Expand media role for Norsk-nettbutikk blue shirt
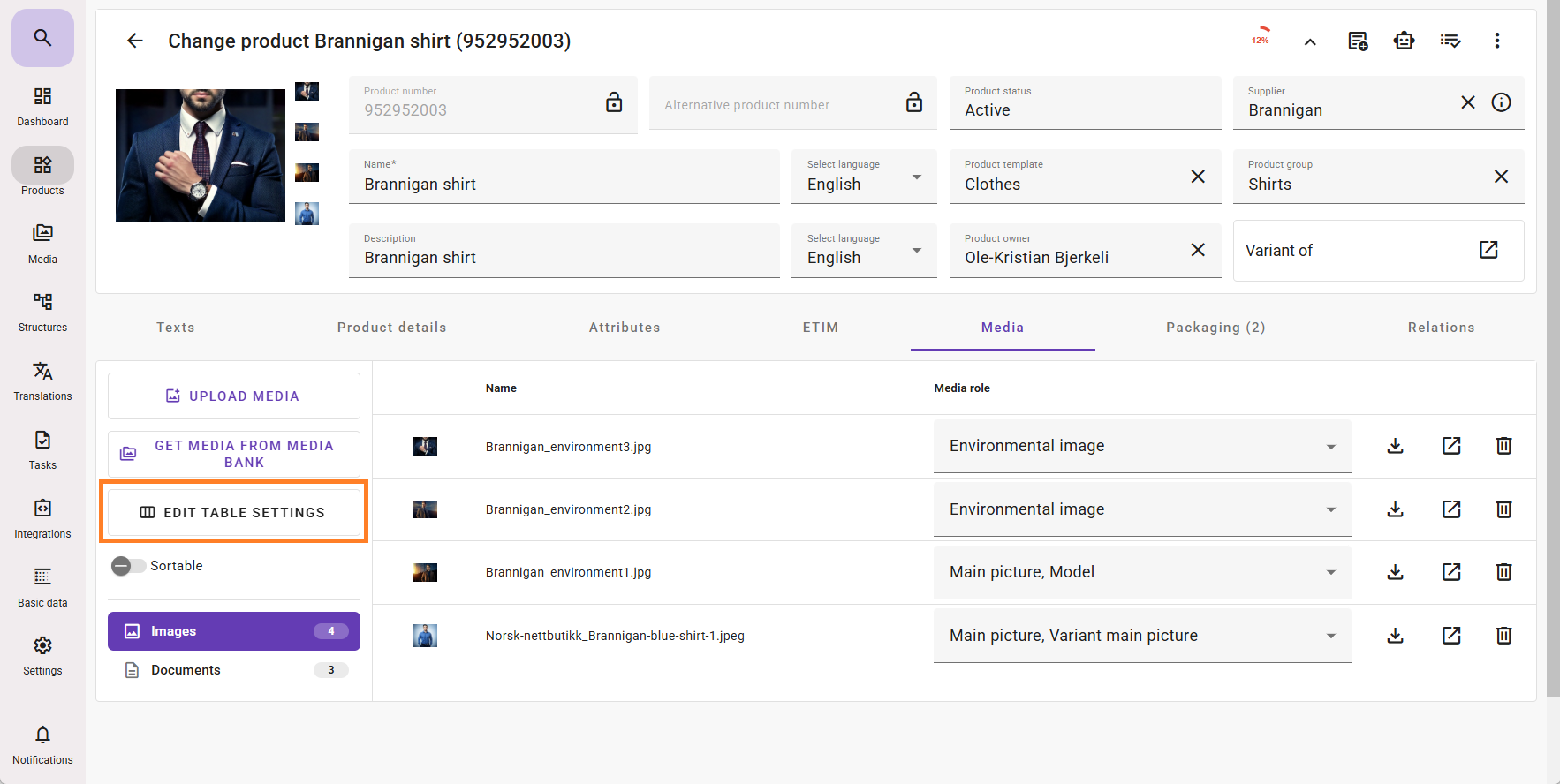This screenshot has height=784, width=1560. (1141, 636)
